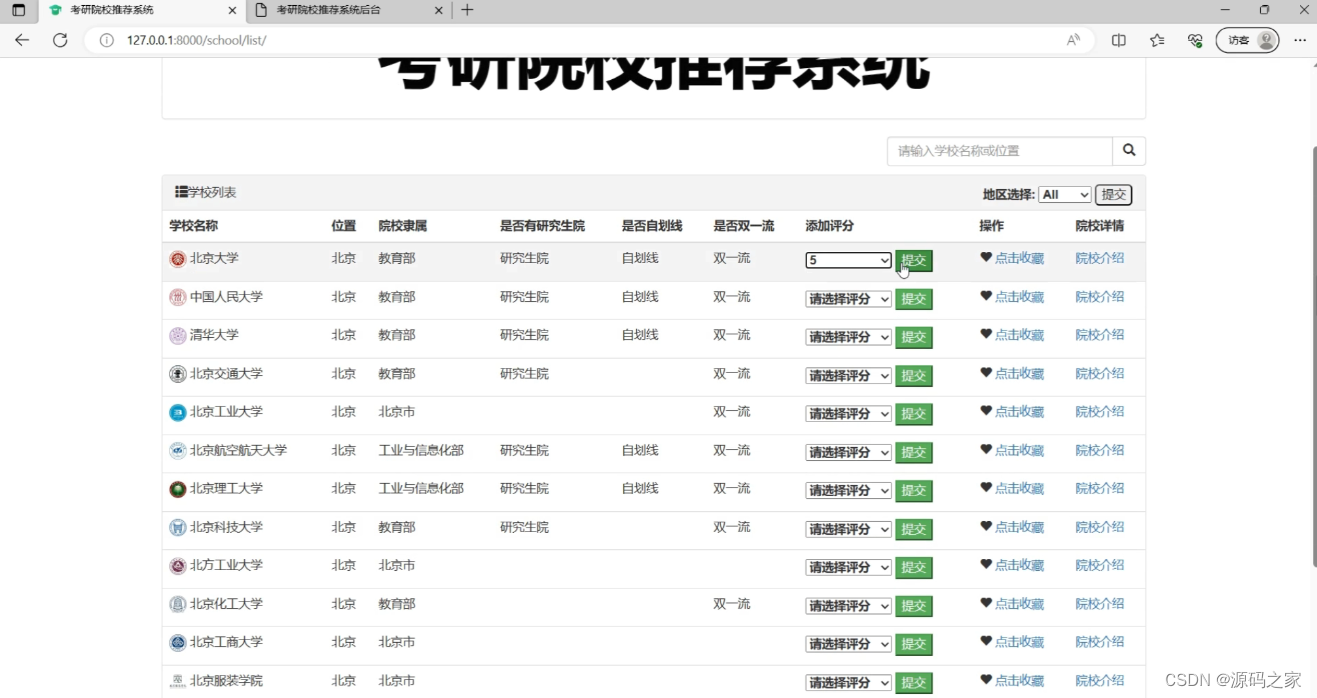Click the school name search input field
The image size is (1317, 698).
tap(1000, 151)
